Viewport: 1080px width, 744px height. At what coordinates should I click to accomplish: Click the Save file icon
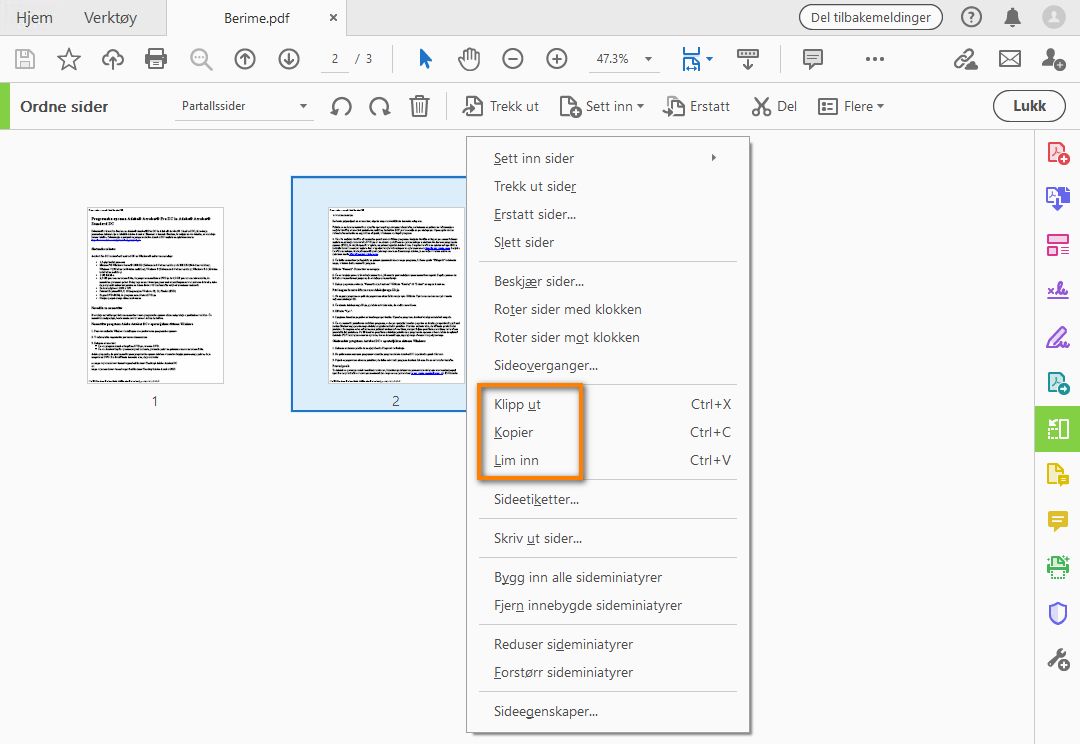(x=25, y=59)
